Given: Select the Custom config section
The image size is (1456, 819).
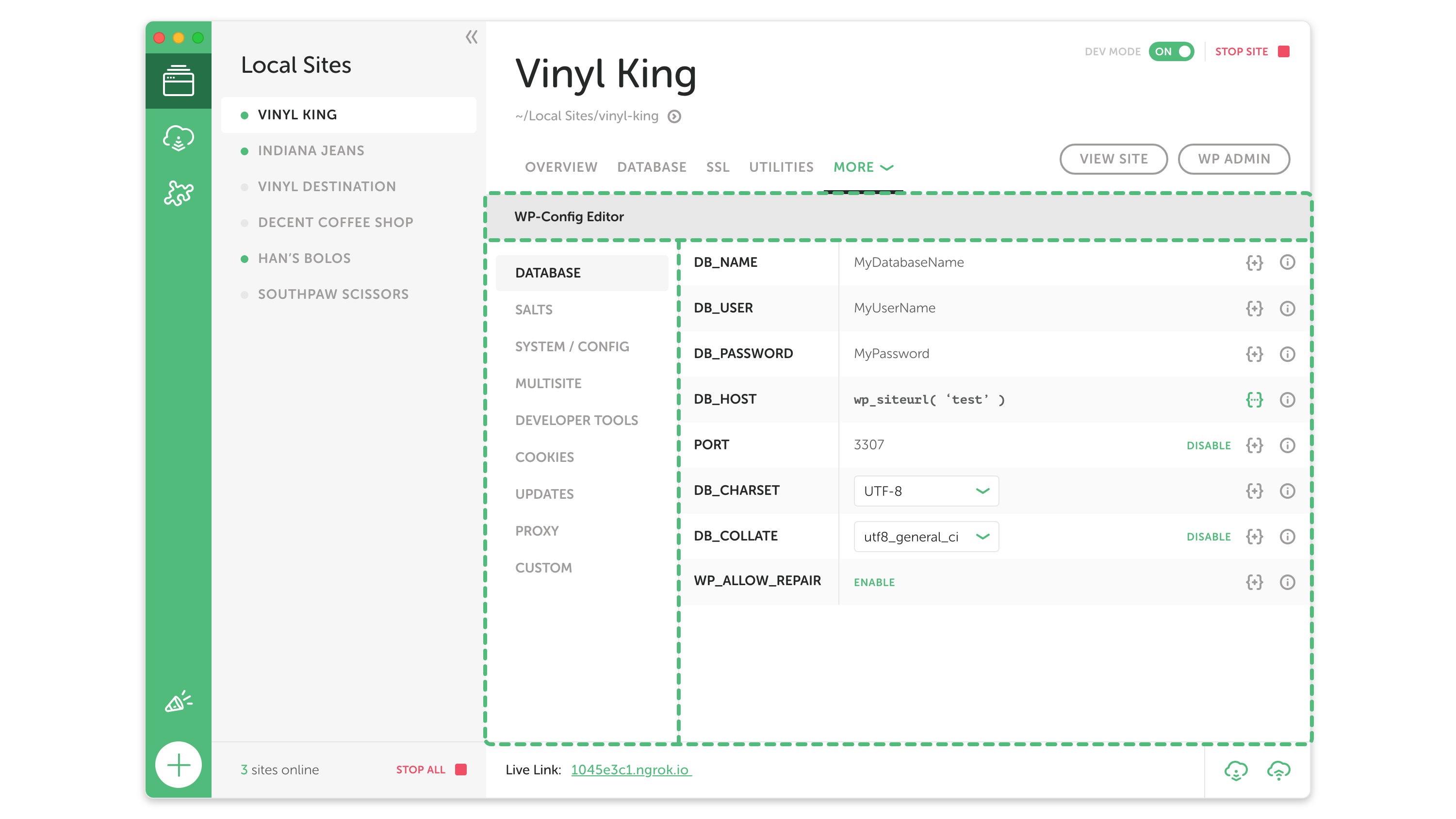Looking at the screenshot, I should 543,568.
